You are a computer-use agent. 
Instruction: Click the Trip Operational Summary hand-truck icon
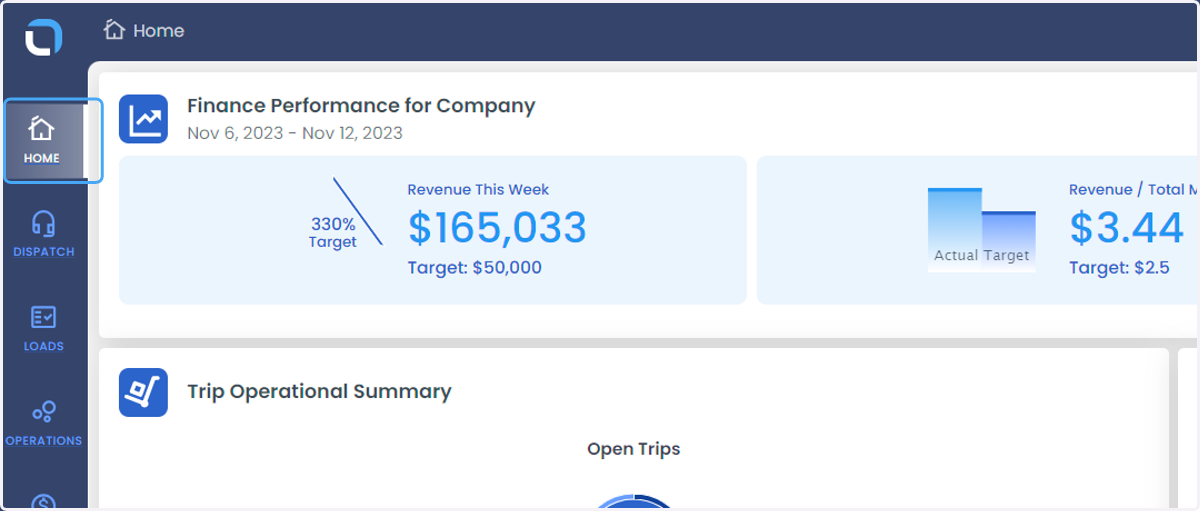pos(143,392)
